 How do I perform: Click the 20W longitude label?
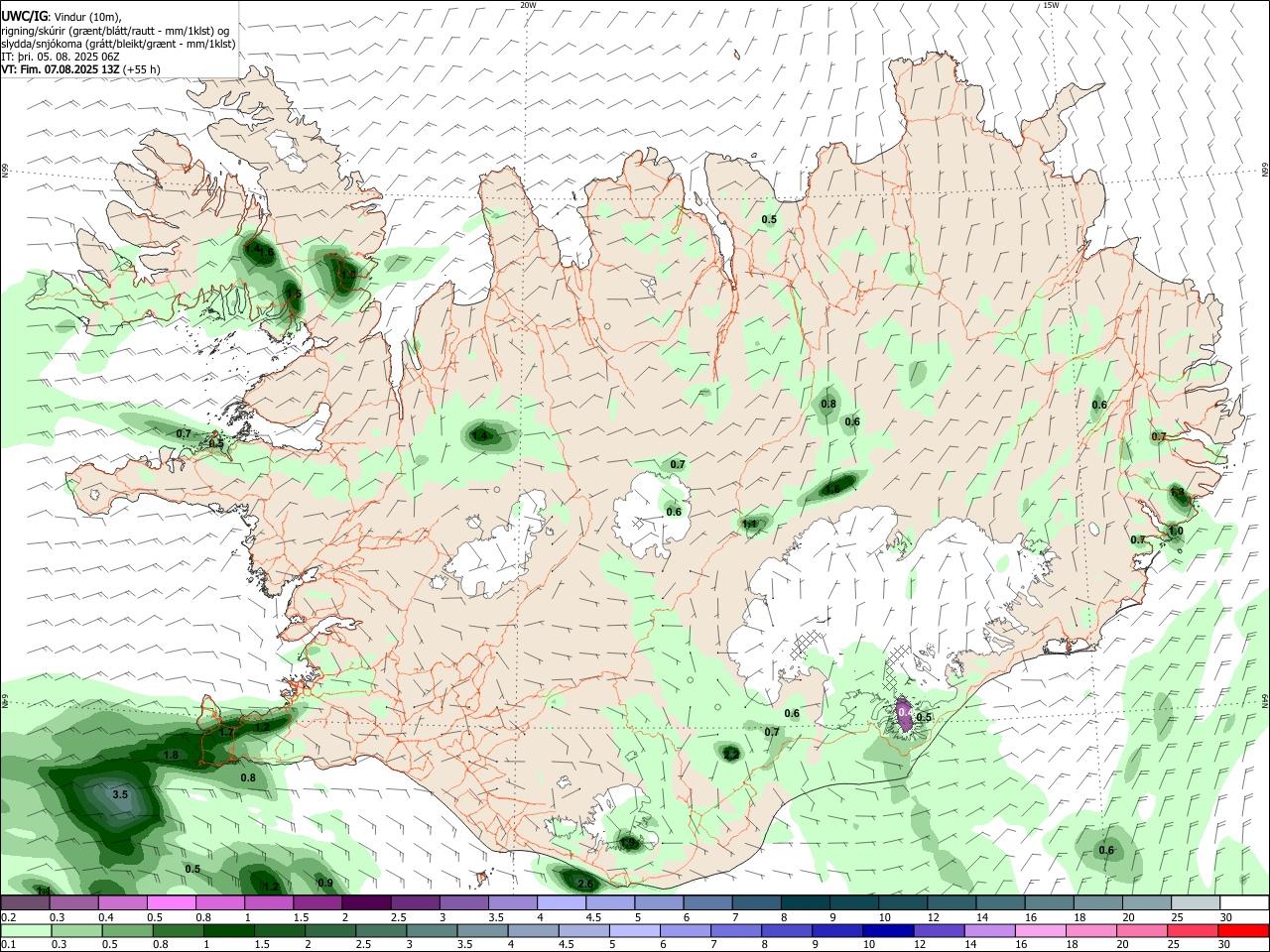528,5
